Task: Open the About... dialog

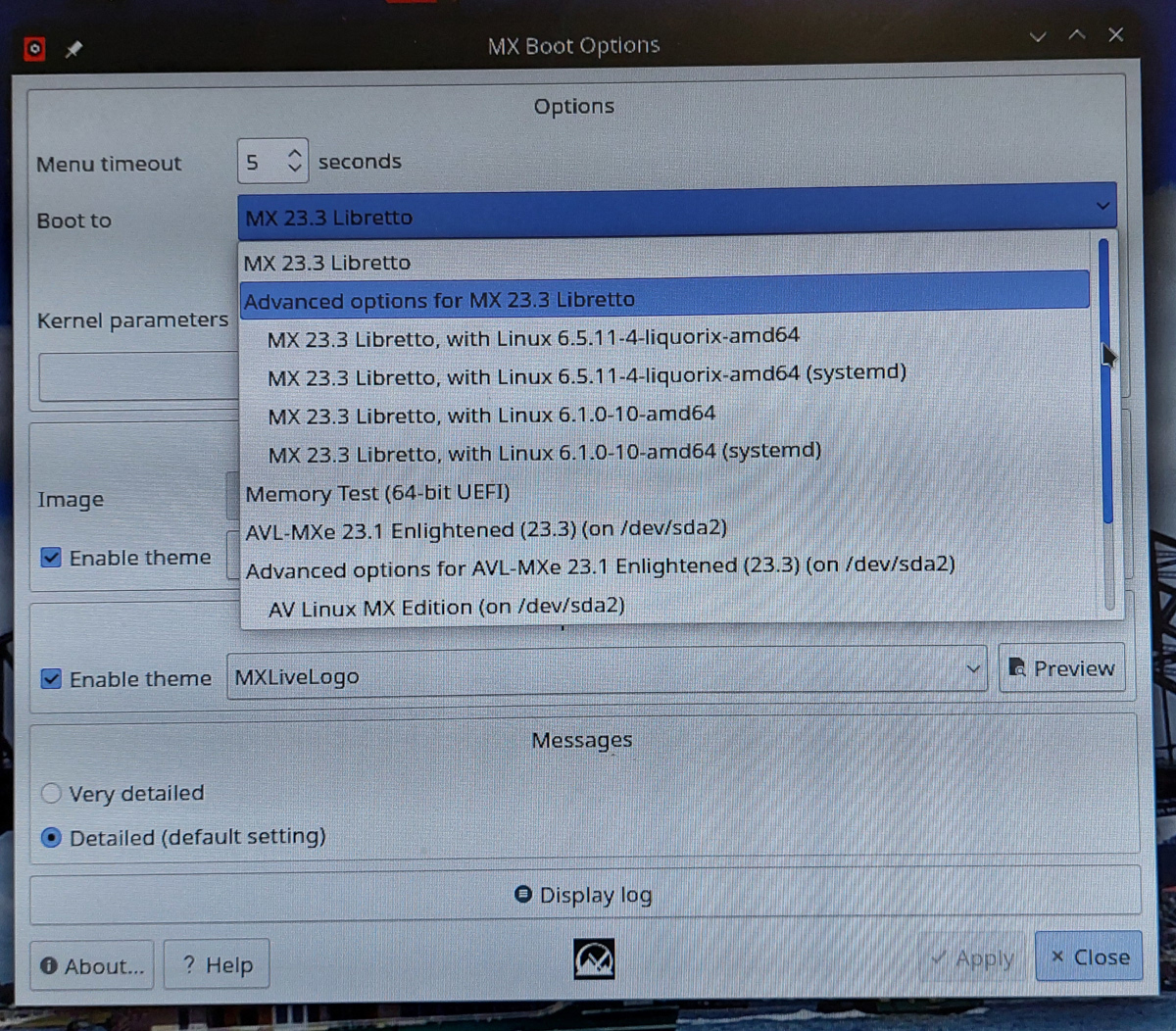Action: (93, 965)
